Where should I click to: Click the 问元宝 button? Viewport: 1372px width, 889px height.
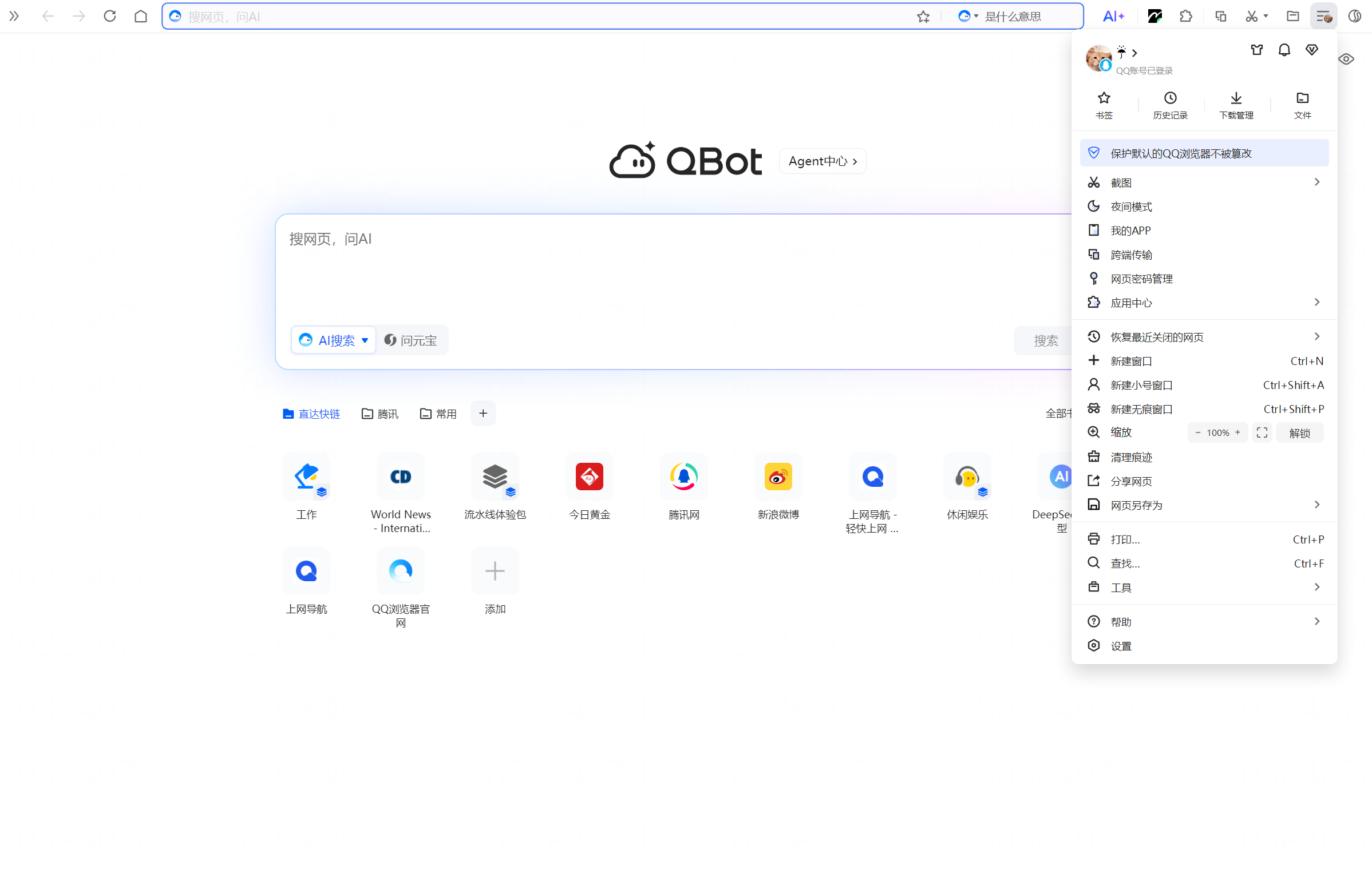coord(411,340)
